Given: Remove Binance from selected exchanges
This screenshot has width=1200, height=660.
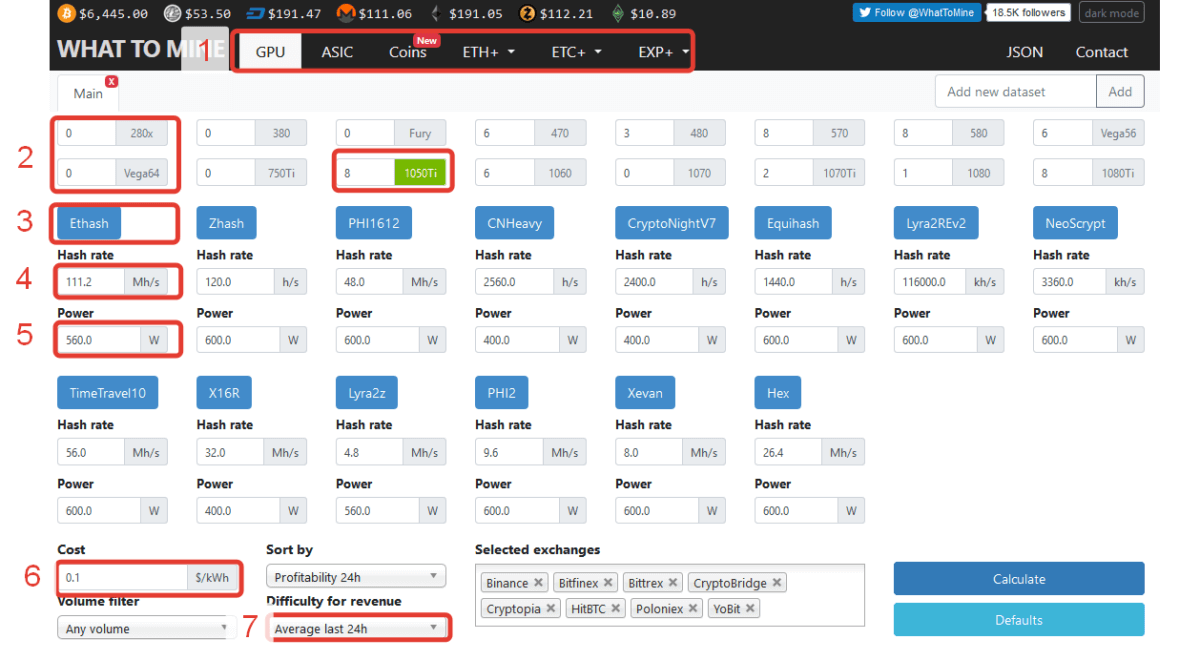Looking at the screenshot, I should pyautogui.click(x=538, y=583).
